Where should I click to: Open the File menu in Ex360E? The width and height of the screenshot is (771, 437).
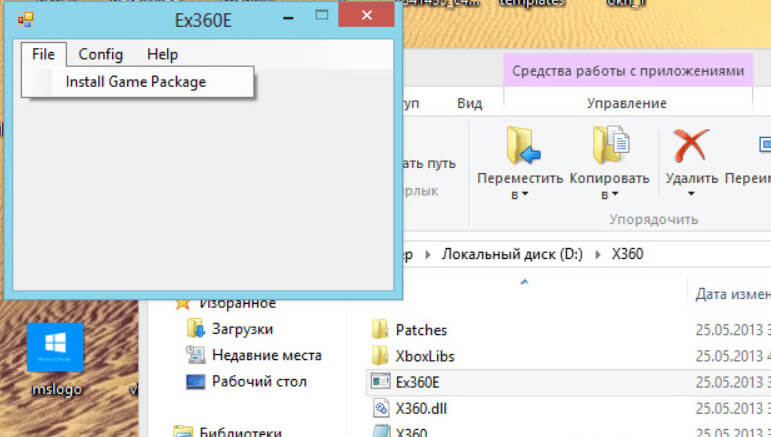coord(43,54)
